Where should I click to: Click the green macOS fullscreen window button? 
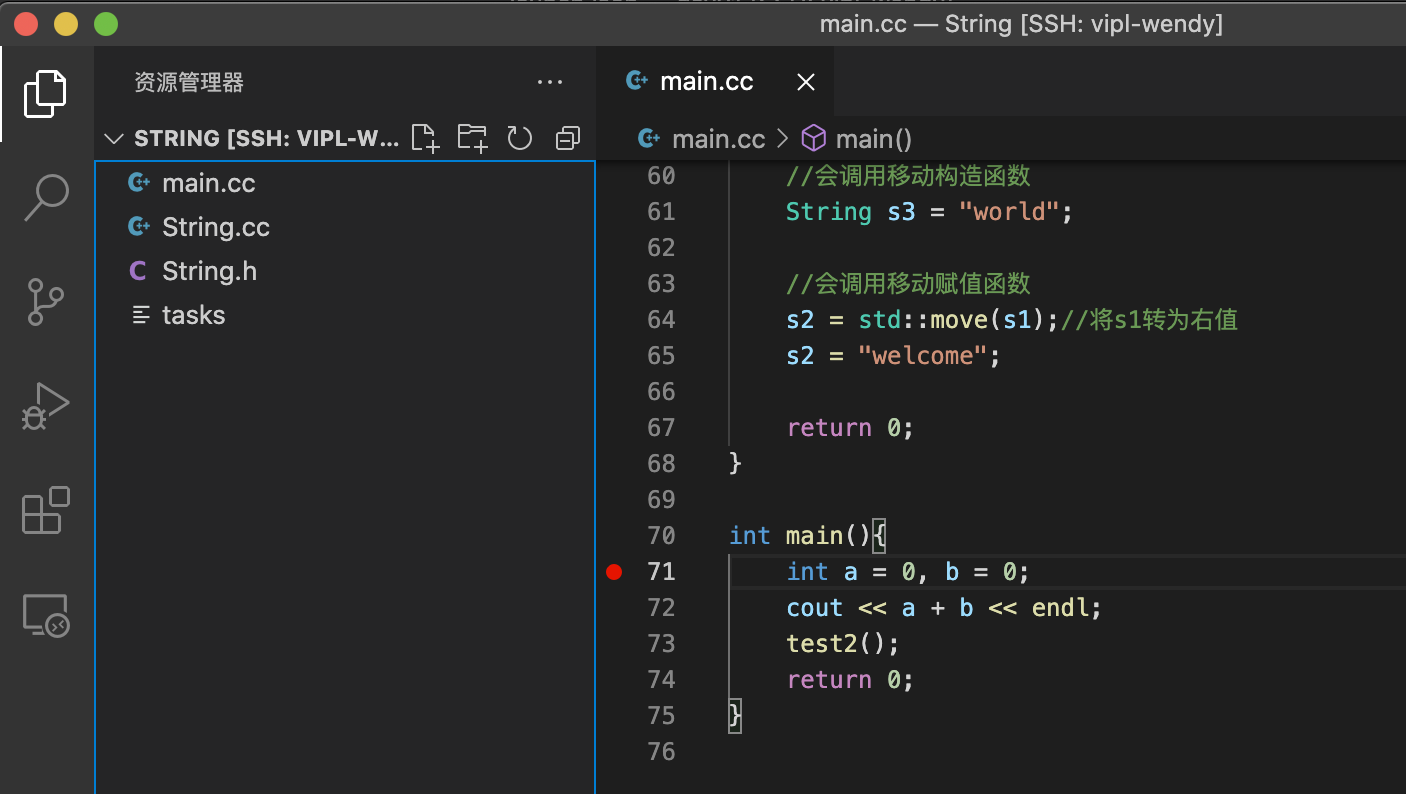click(x=105, y=23)
